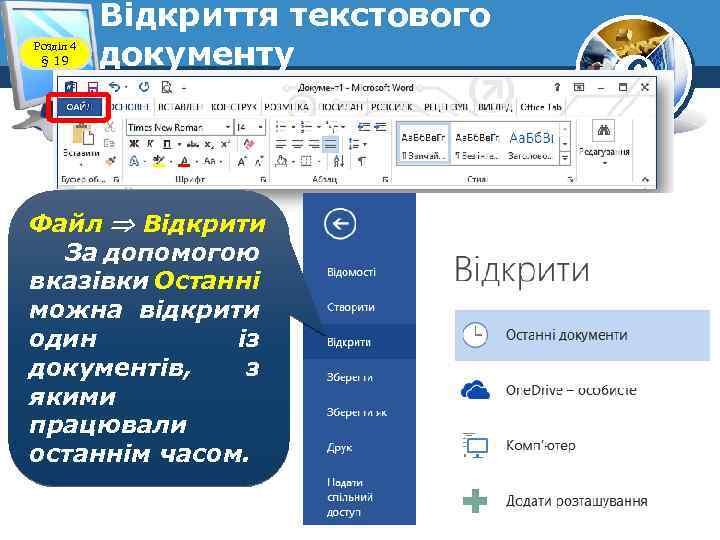Decrease font size with A▼ button
The image size is (720, 540).
pos(259,161)
